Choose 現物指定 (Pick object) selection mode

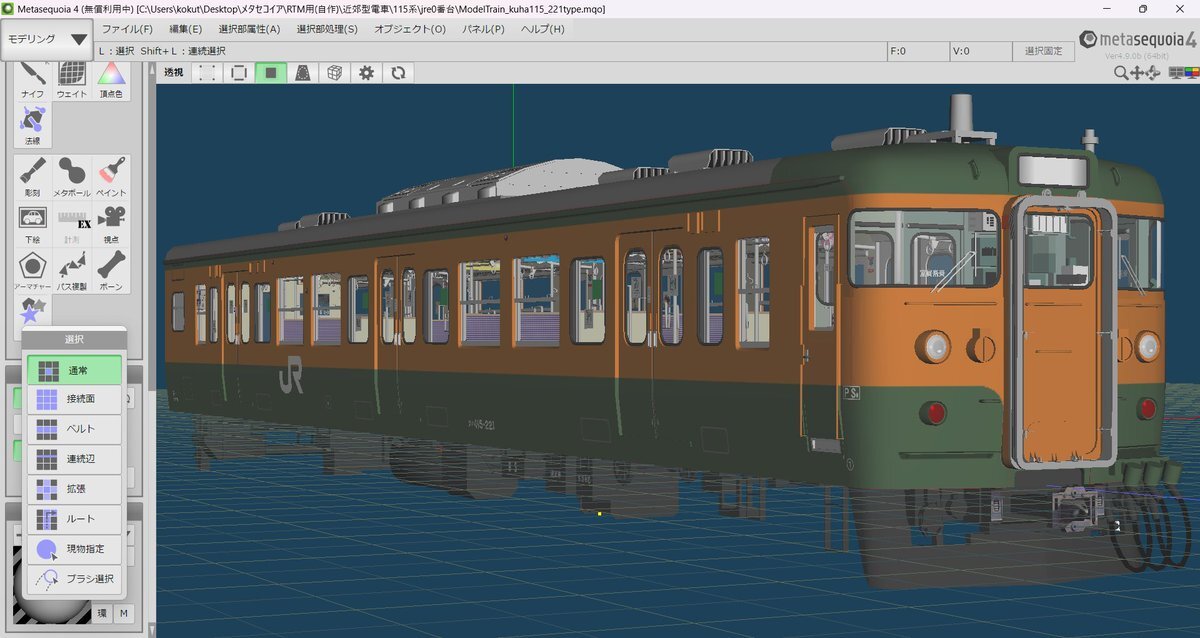tap(74, 550)
